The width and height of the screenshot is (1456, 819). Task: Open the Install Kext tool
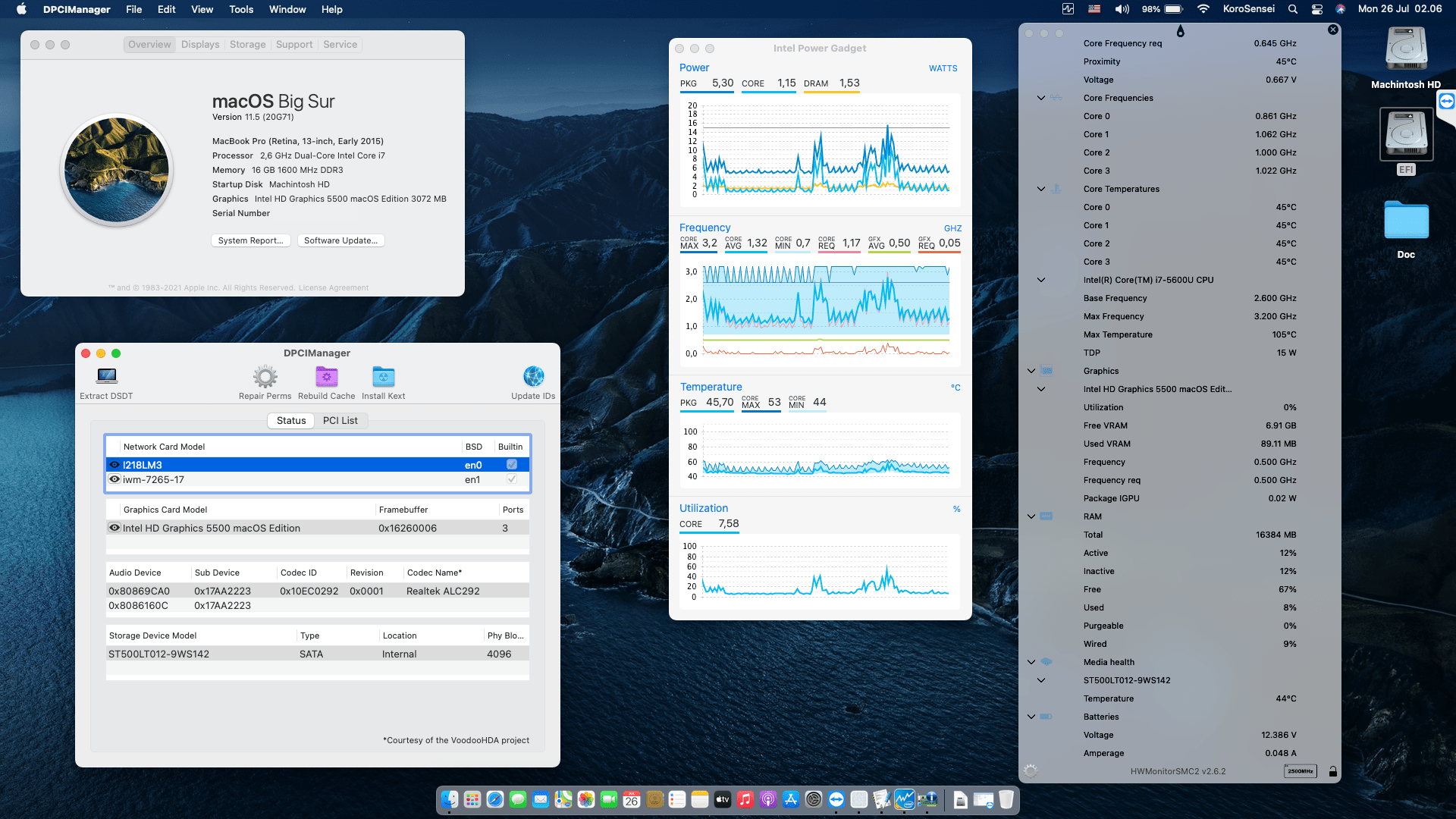(383, 376)
